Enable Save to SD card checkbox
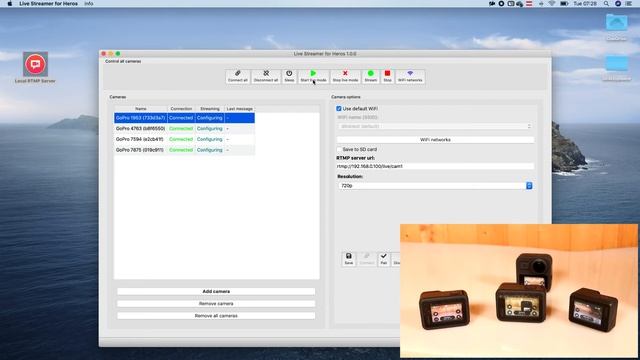Image resolution: width=640 pixels, height=360 pixels. (339, 149)
